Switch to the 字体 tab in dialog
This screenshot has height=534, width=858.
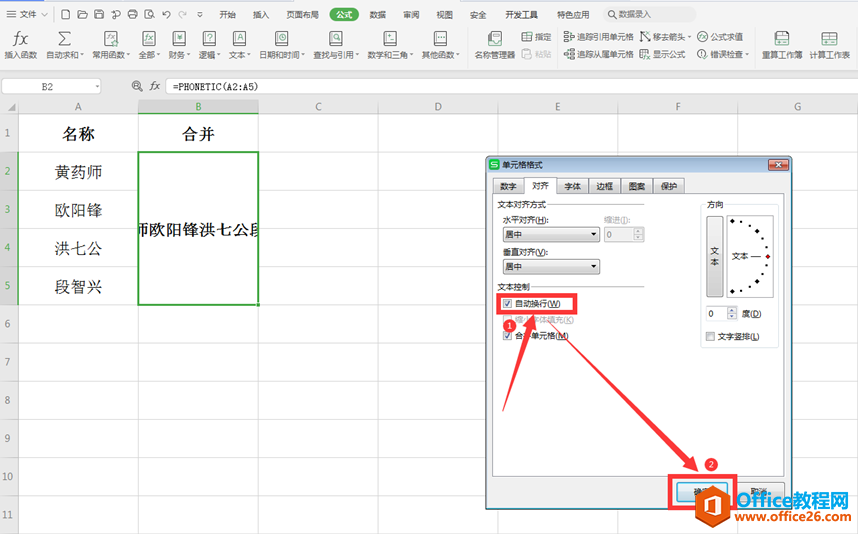click(x=572, y=186)
